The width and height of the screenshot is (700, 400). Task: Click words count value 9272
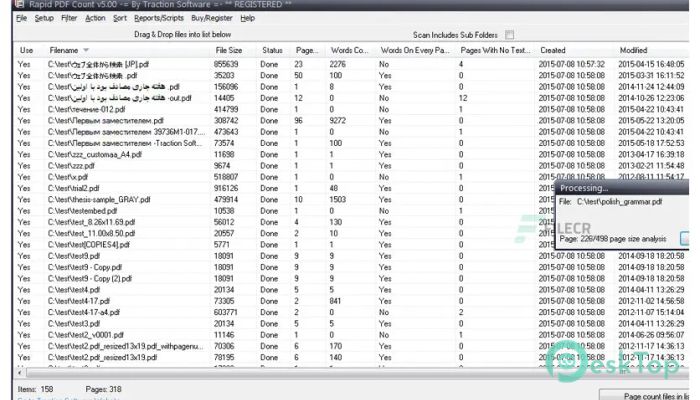coord(338,121)
